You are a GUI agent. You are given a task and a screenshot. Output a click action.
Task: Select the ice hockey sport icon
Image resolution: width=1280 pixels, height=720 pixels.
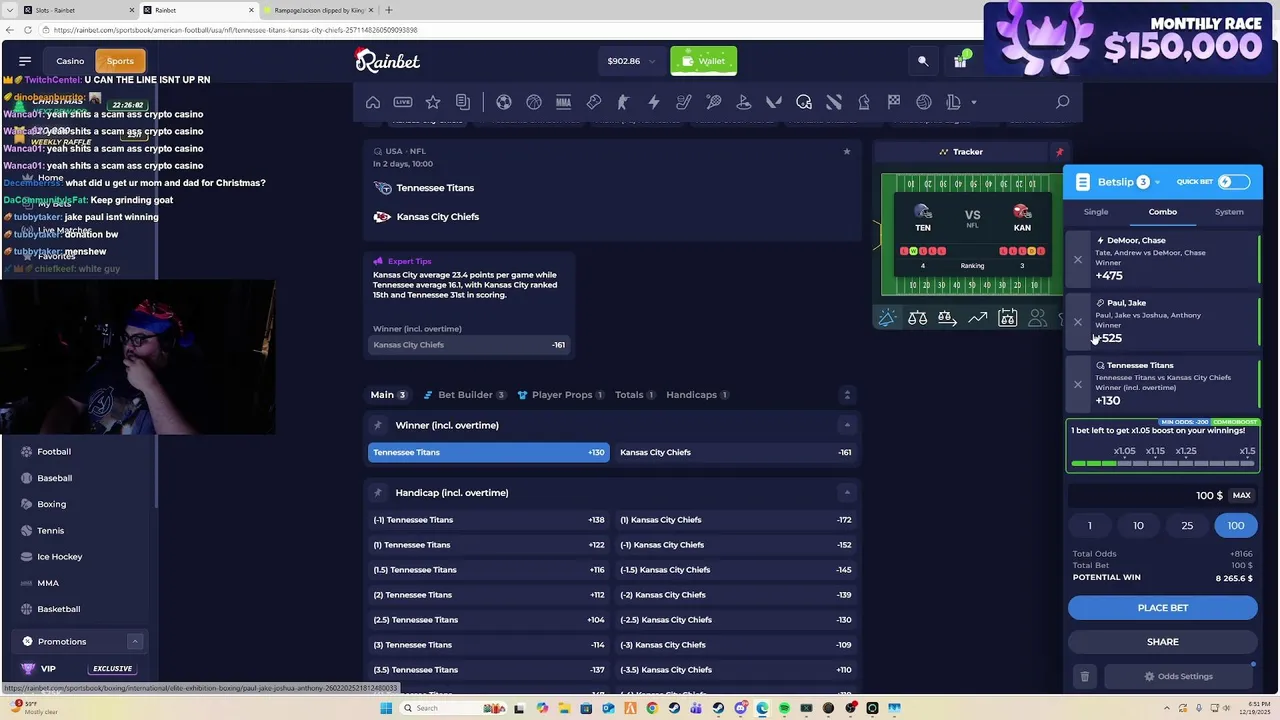click(x=684, y=102)
